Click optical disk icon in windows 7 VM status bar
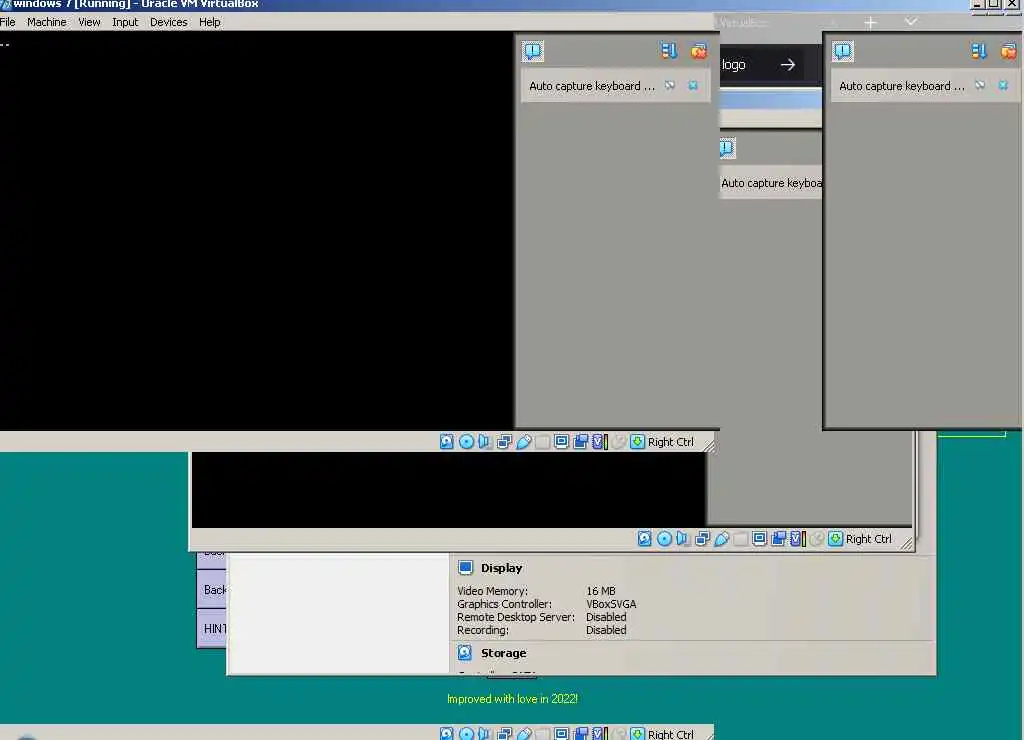Image resolution: width=1024 pixels, height=740 pixels. (x=466, y=442)
